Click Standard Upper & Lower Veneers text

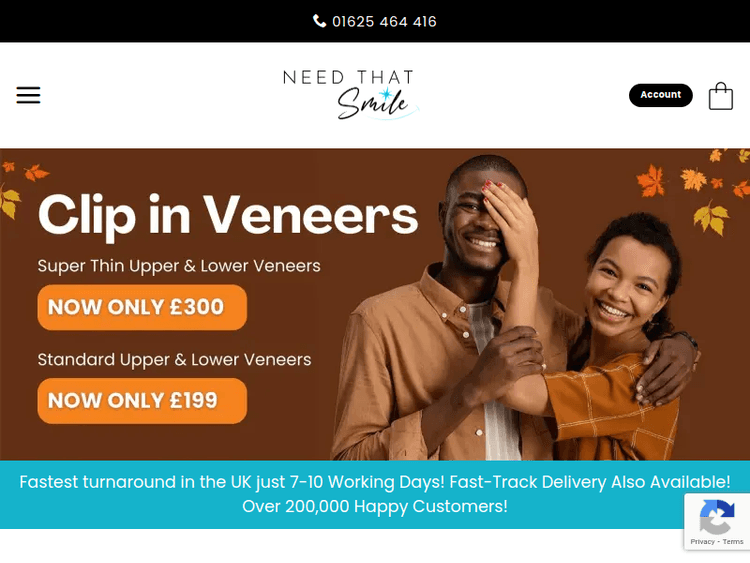(x=174, y=359)
